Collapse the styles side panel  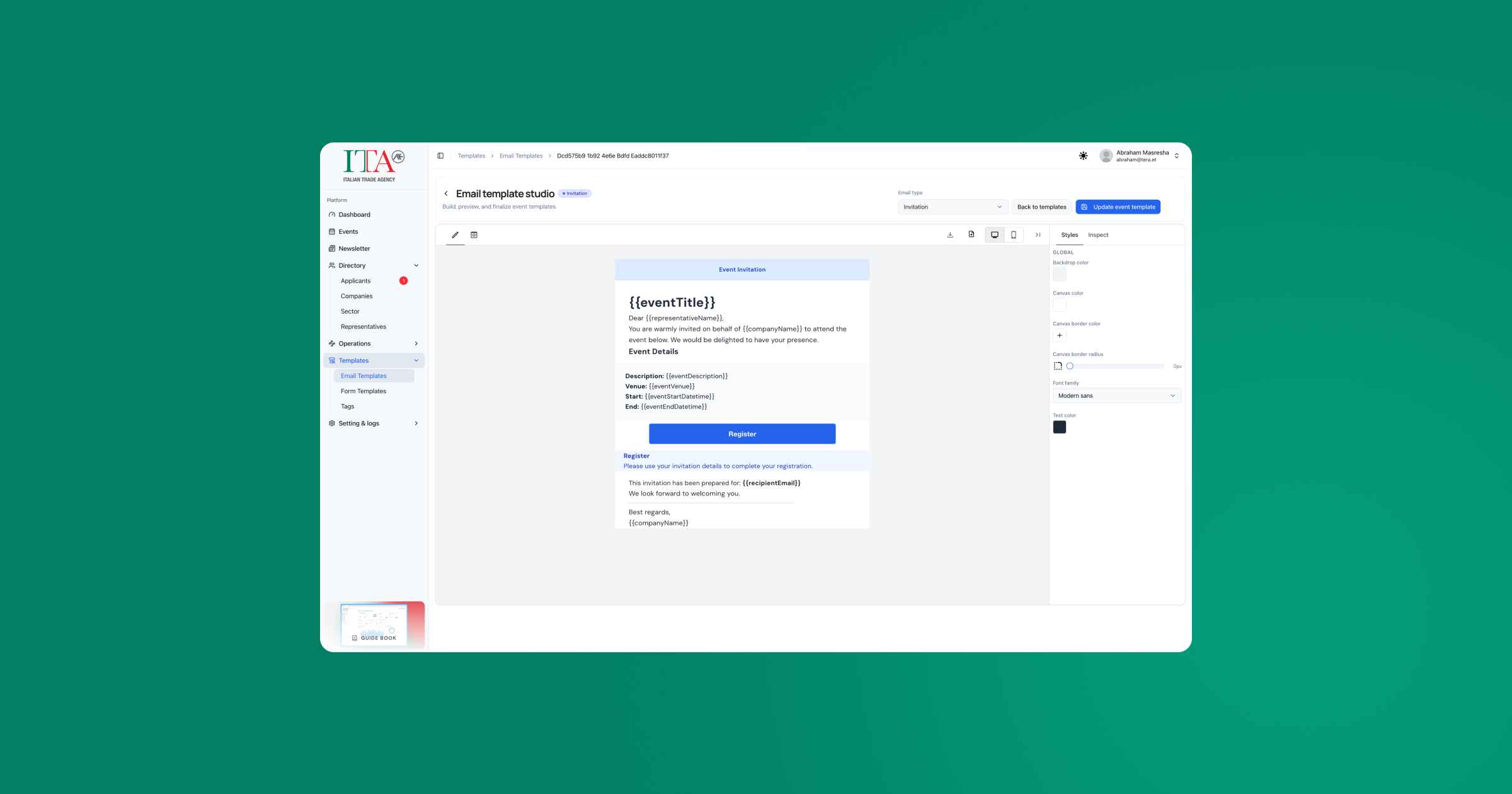coord(1038,235)
